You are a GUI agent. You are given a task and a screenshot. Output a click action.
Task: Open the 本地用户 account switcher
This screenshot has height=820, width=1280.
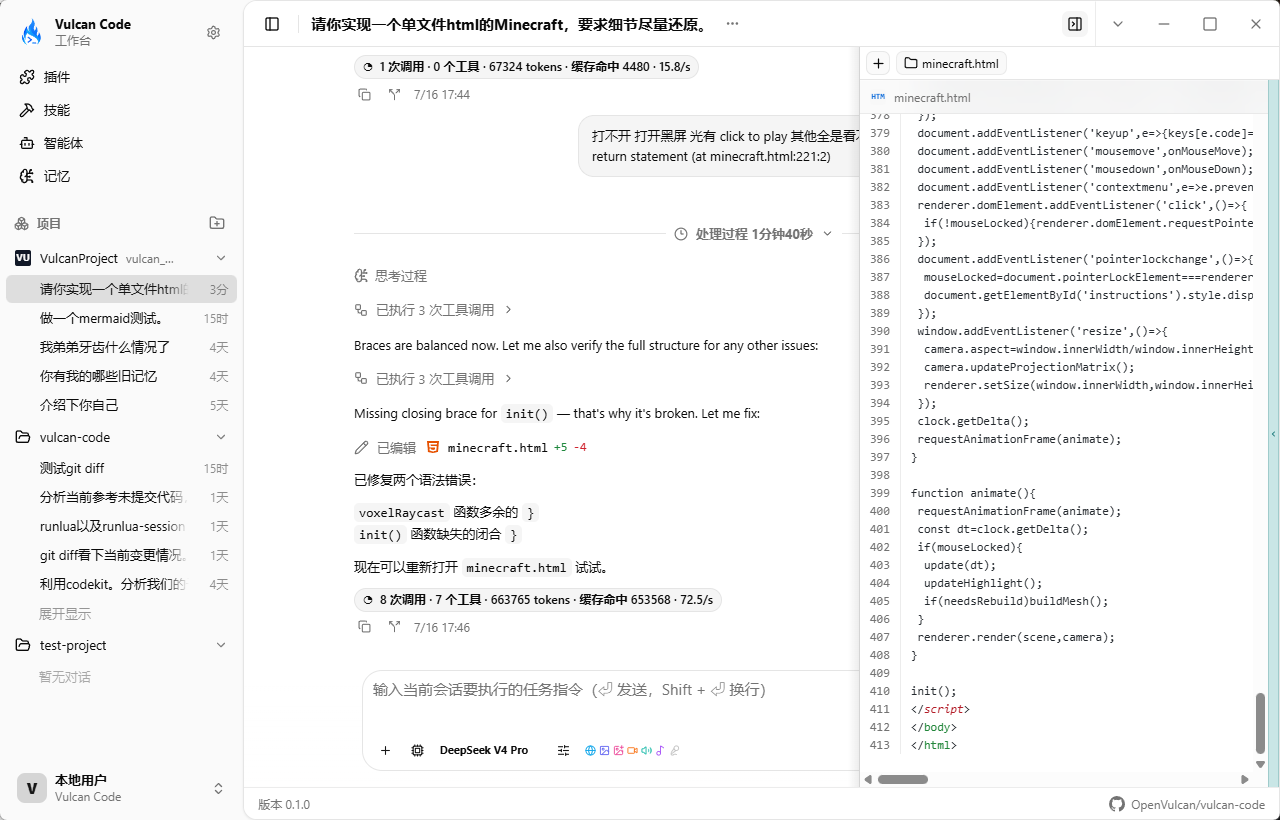[121, 788]
